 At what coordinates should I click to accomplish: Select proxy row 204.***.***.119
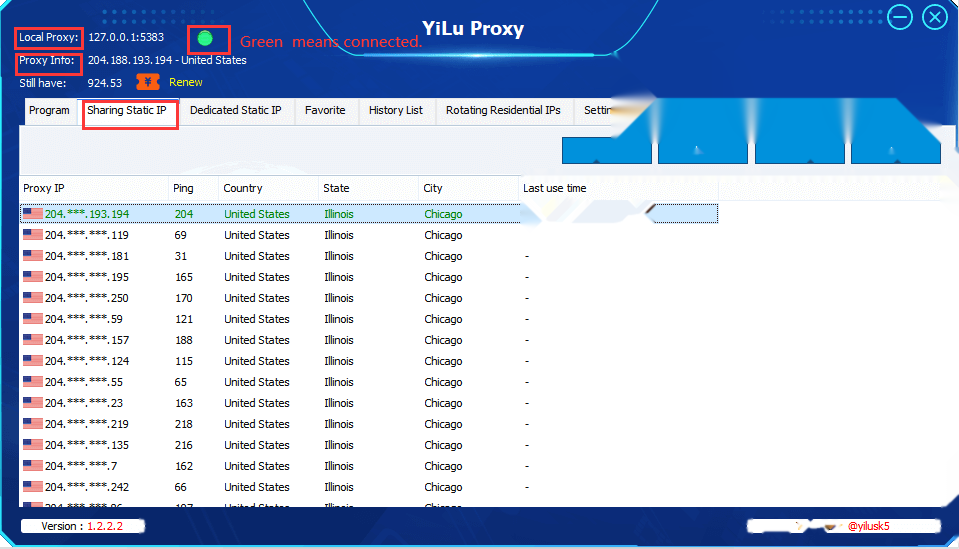369,235
